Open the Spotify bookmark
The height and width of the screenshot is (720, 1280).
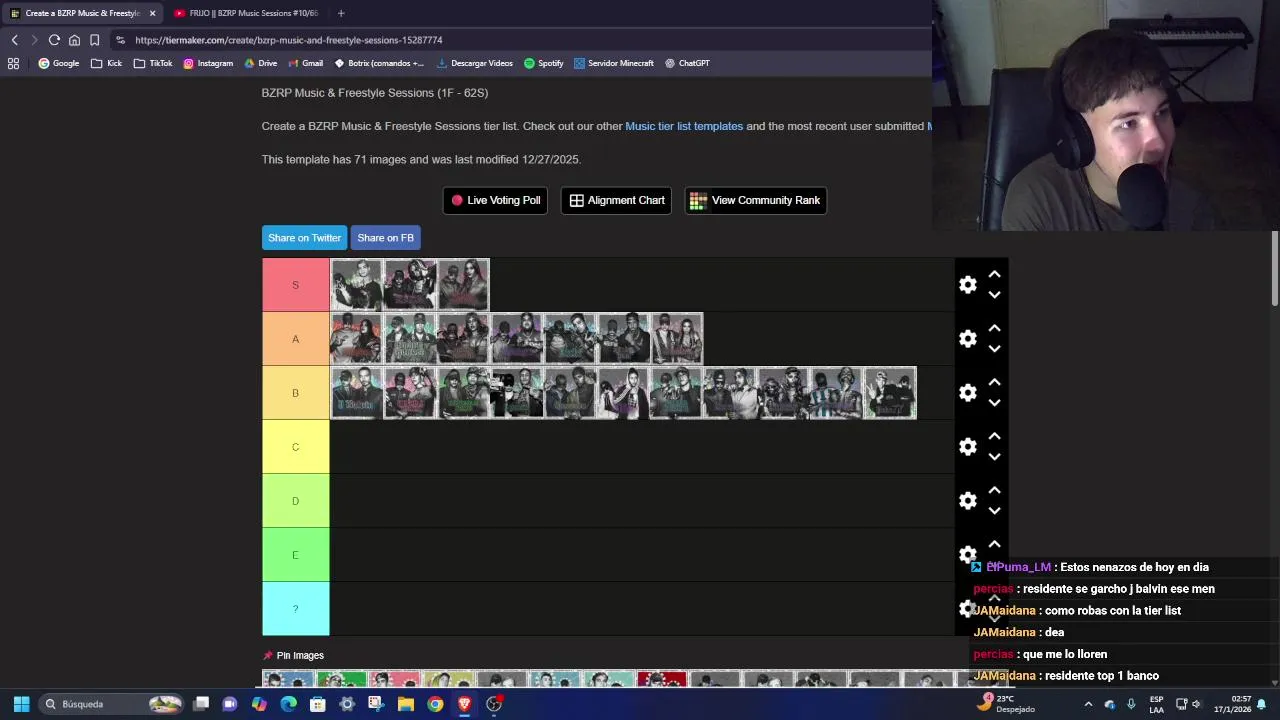(x=544, y=63)
